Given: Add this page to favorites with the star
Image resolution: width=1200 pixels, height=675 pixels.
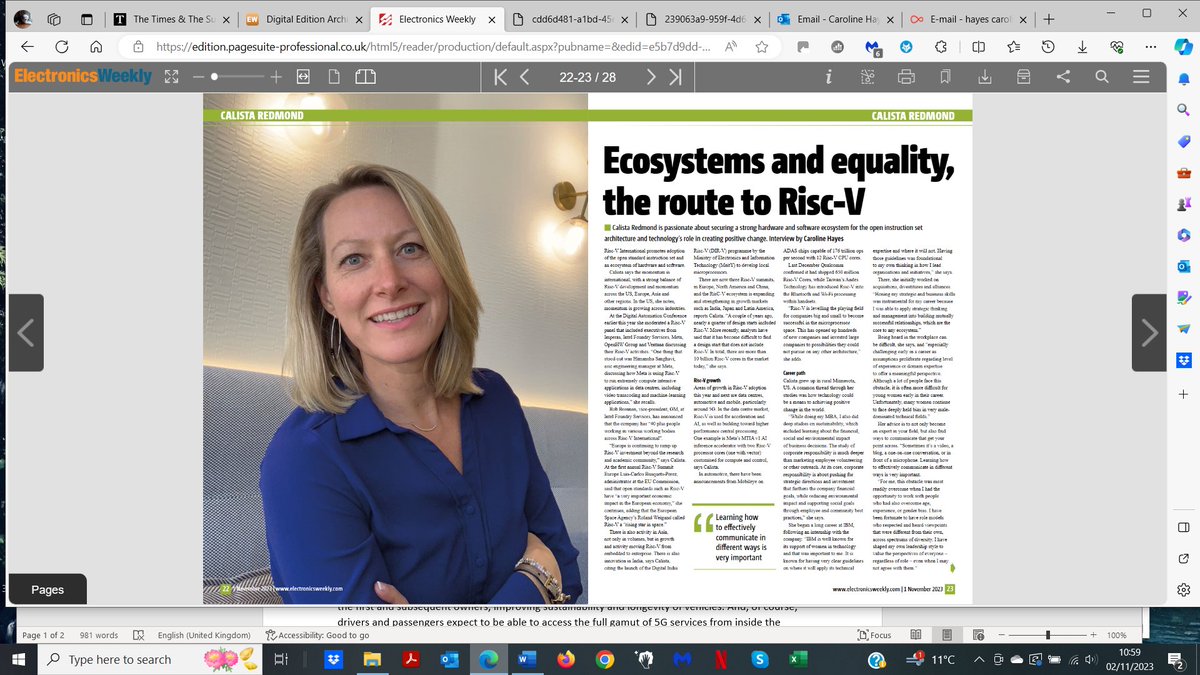Looking at the screenshot, I should point(764,46).
